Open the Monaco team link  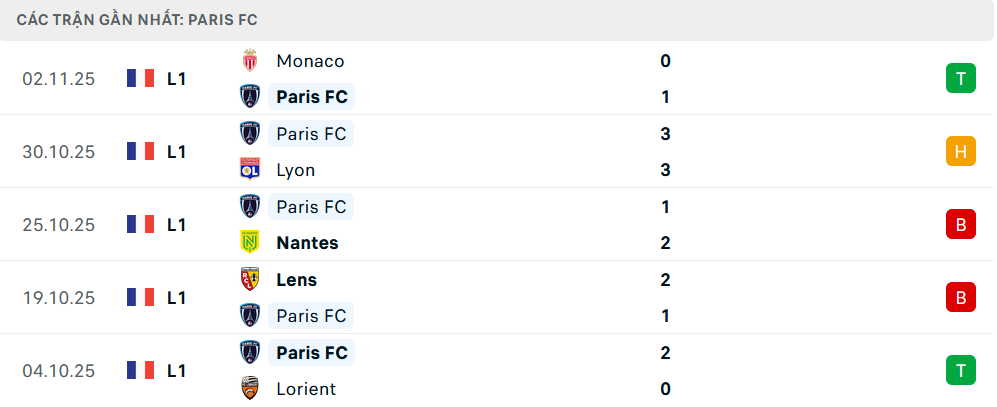310,61
